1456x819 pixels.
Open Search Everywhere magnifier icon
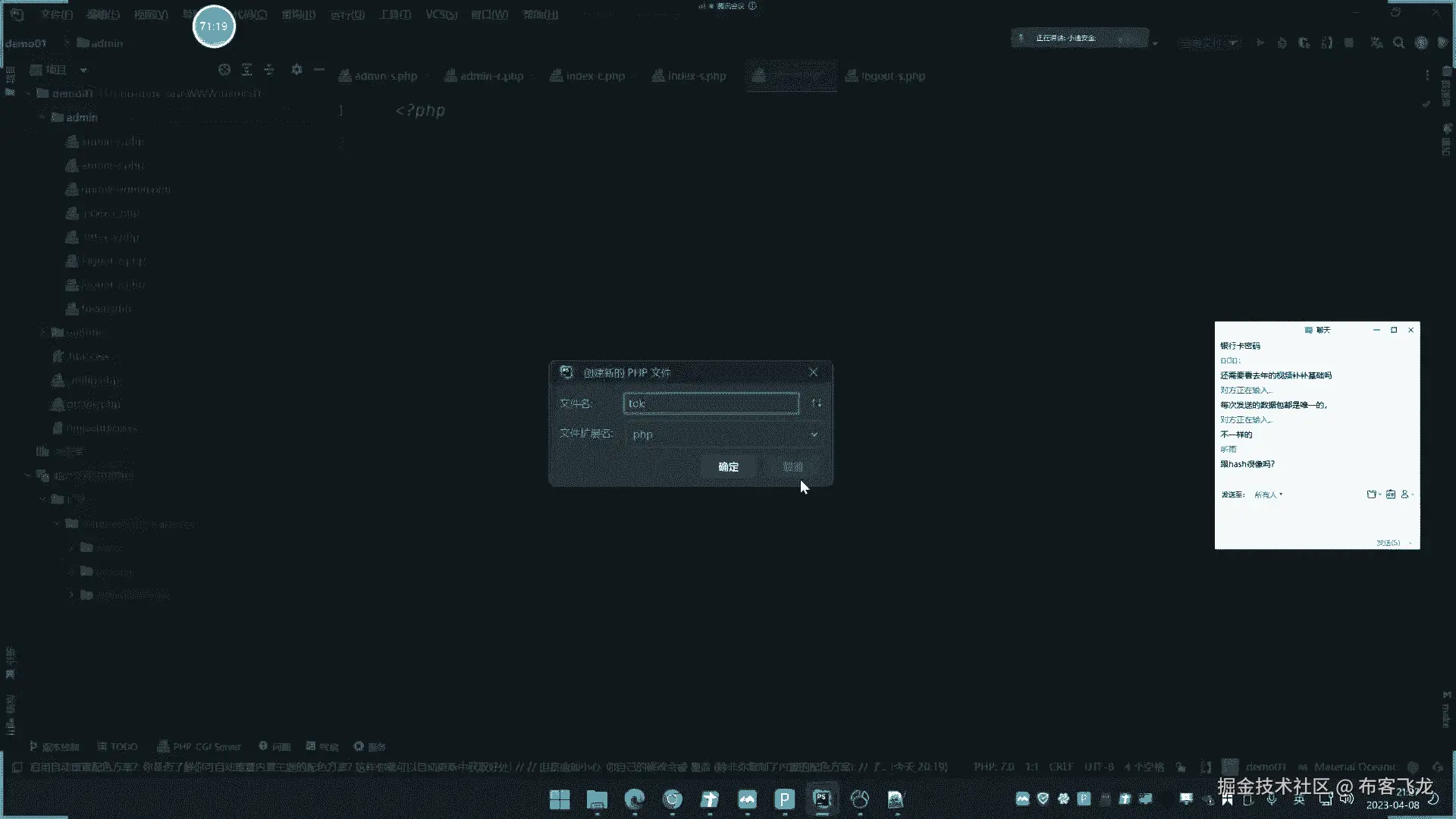tap(1398, 43)
